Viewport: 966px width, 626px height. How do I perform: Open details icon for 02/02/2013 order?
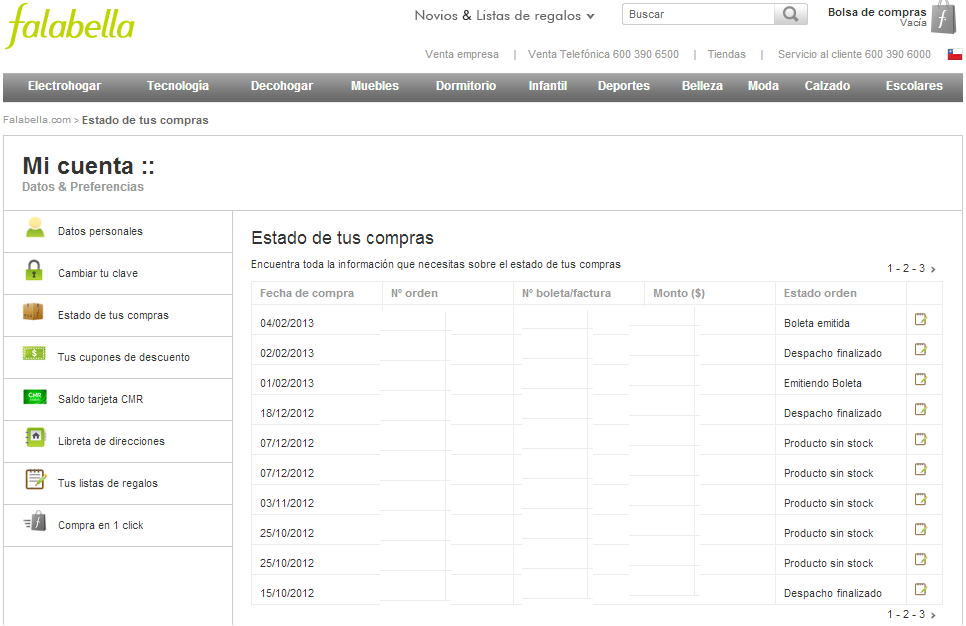920,349
